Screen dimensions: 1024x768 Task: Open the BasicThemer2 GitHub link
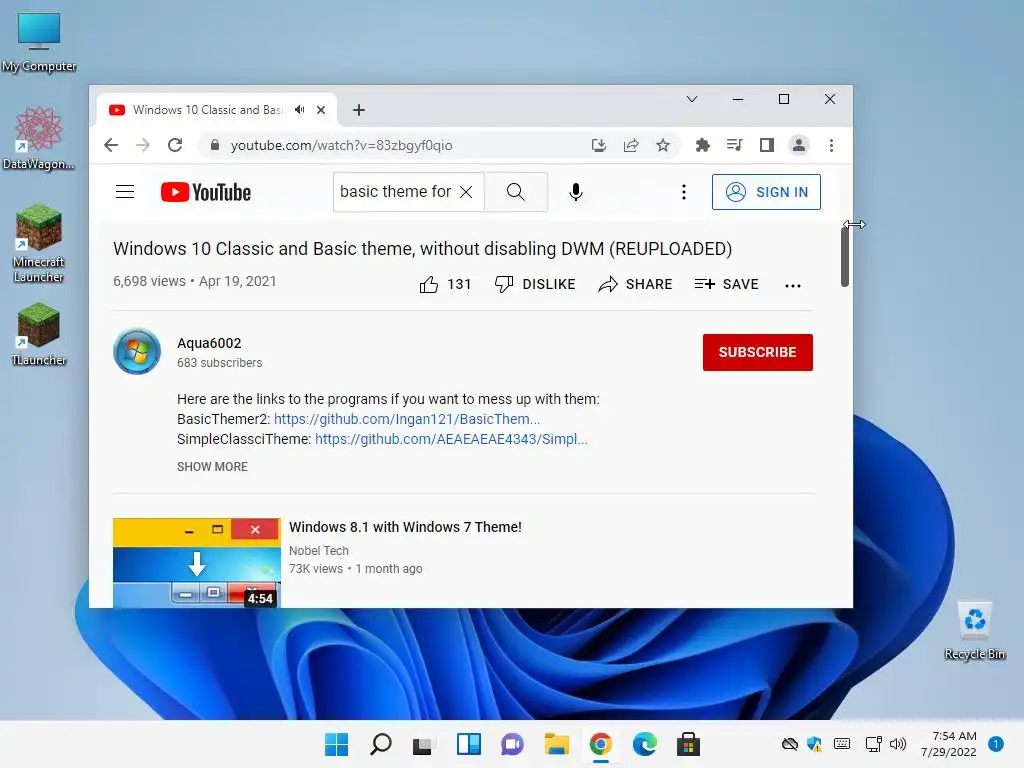coord(407,419)
